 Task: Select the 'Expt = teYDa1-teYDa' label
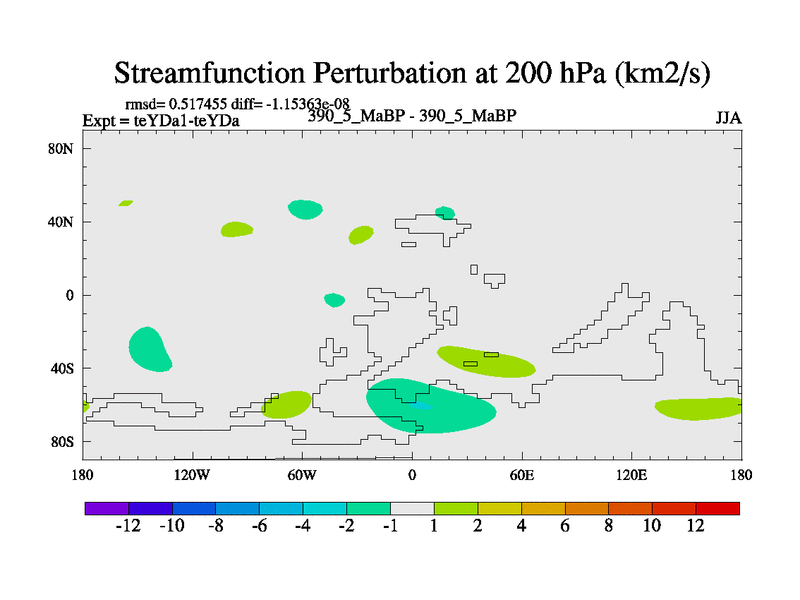click(160, 121)
